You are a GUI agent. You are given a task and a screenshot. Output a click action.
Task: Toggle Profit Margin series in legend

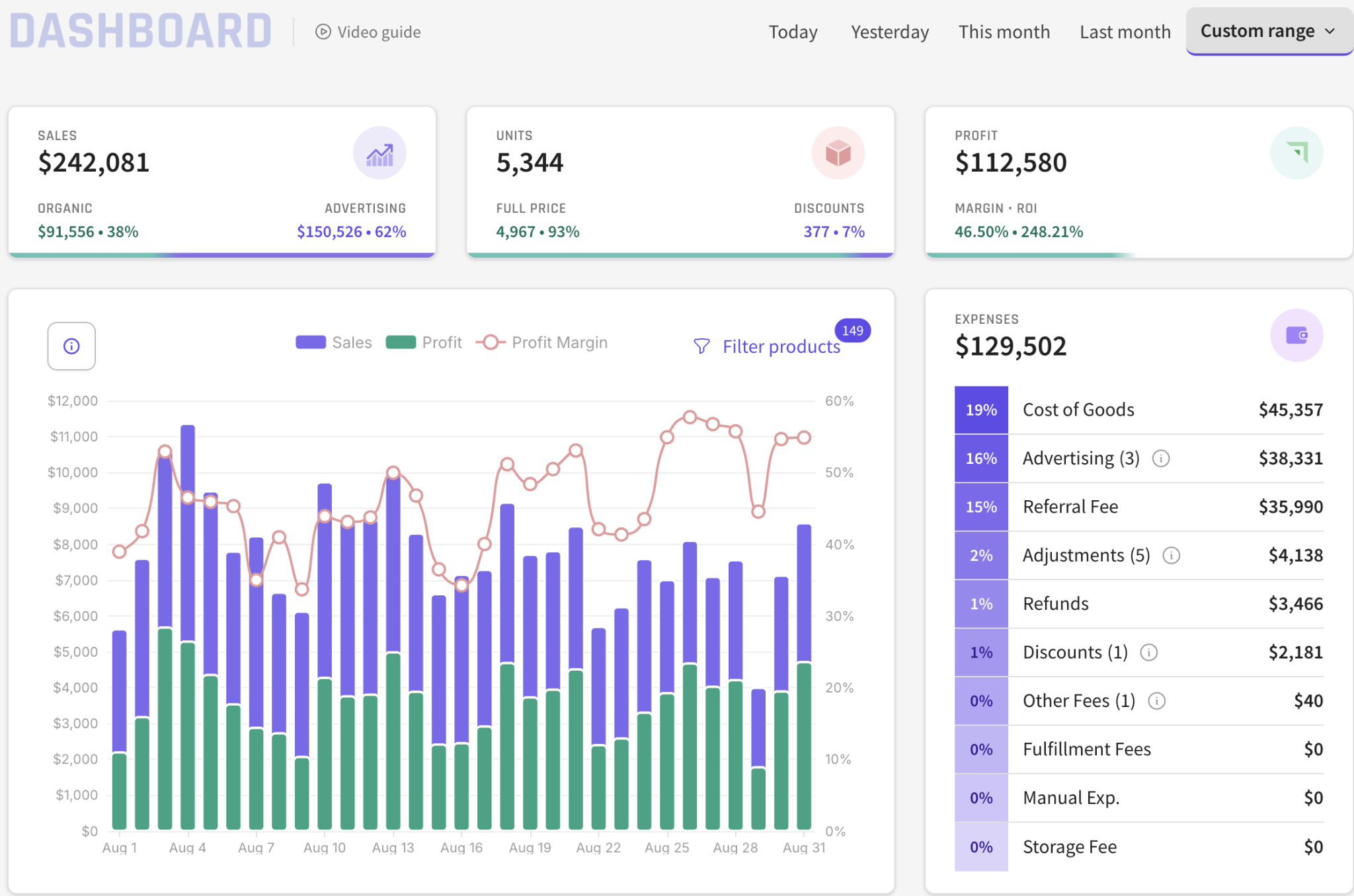541,342
